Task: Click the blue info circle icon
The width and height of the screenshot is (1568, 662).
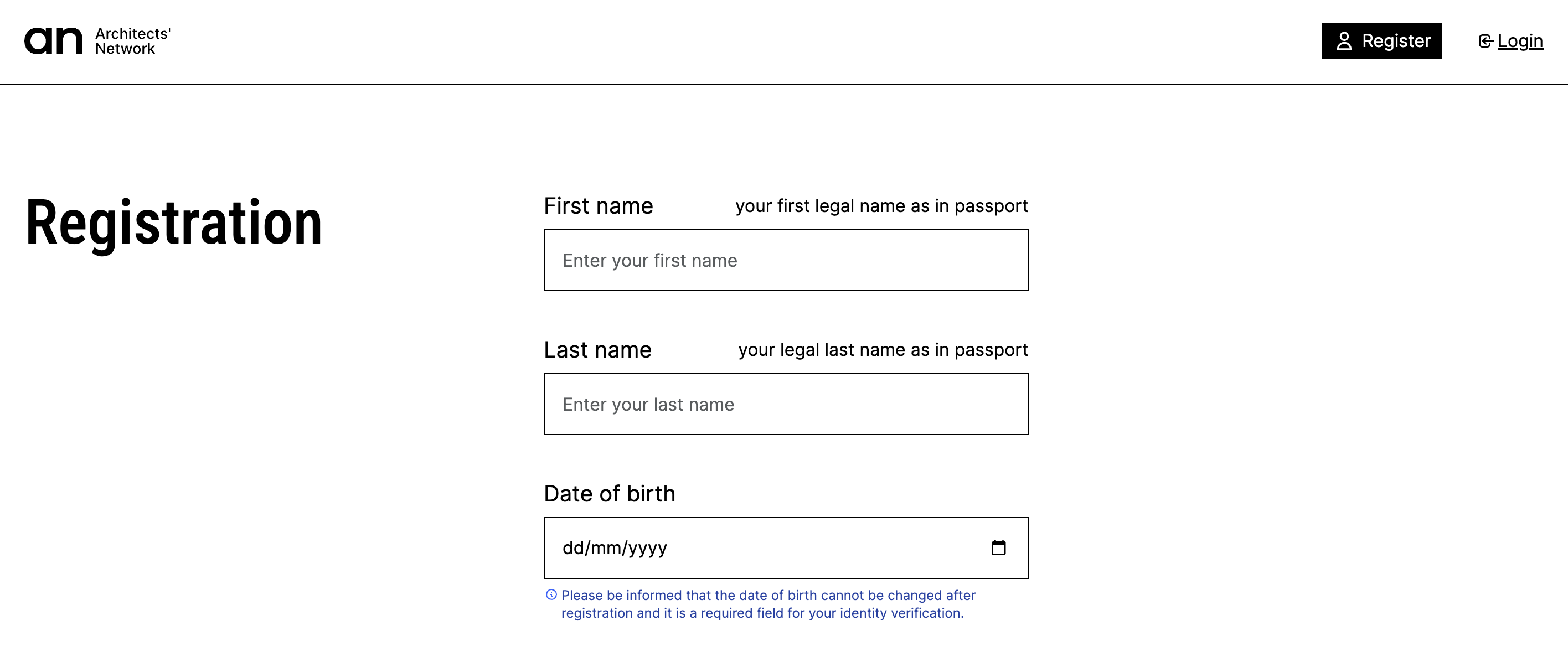Action: pos(551,594)
